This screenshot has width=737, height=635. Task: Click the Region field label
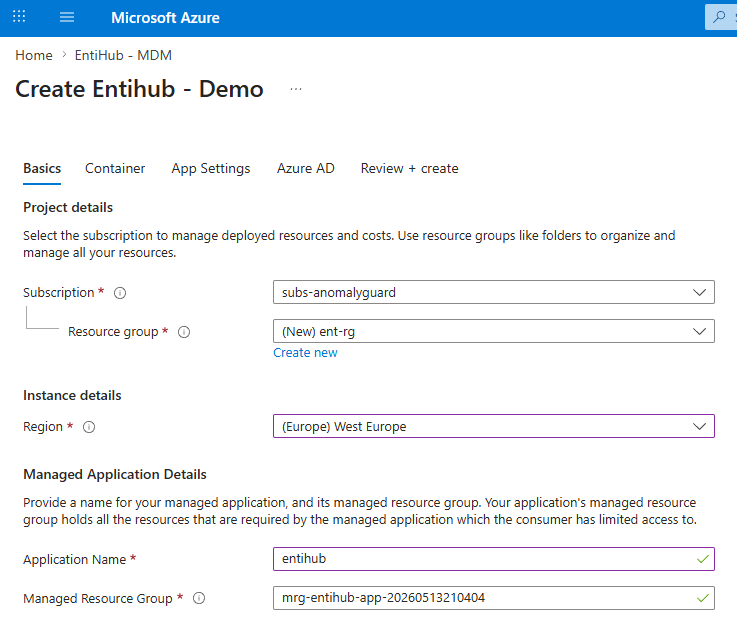click(x=43, y=427)
